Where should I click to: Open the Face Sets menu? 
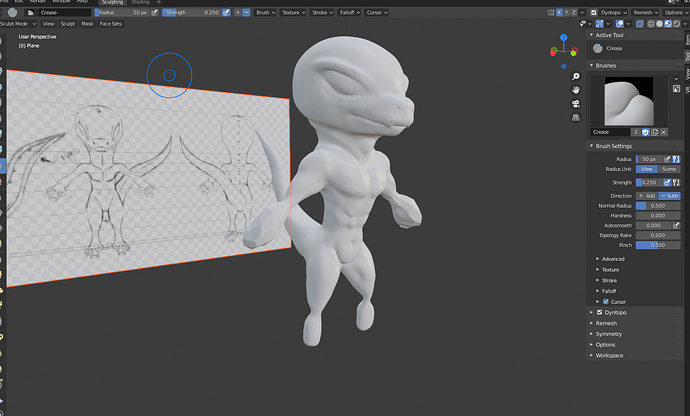click(110, 24)
